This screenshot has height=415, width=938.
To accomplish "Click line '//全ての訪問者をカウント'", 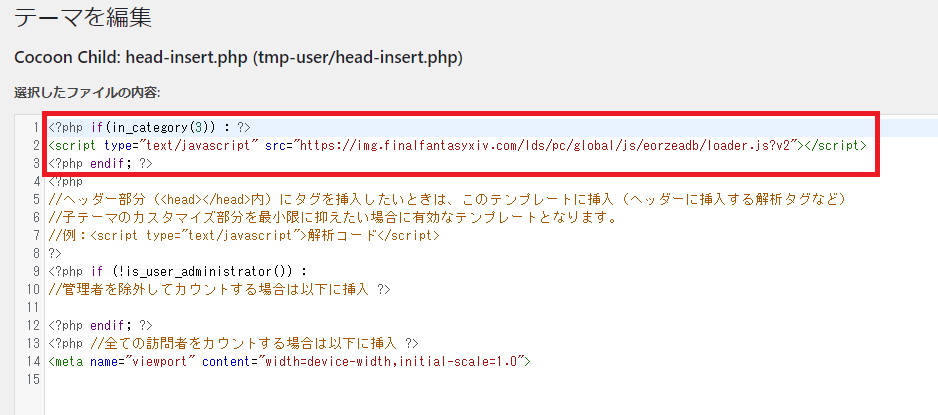I will tap(233, 343).
